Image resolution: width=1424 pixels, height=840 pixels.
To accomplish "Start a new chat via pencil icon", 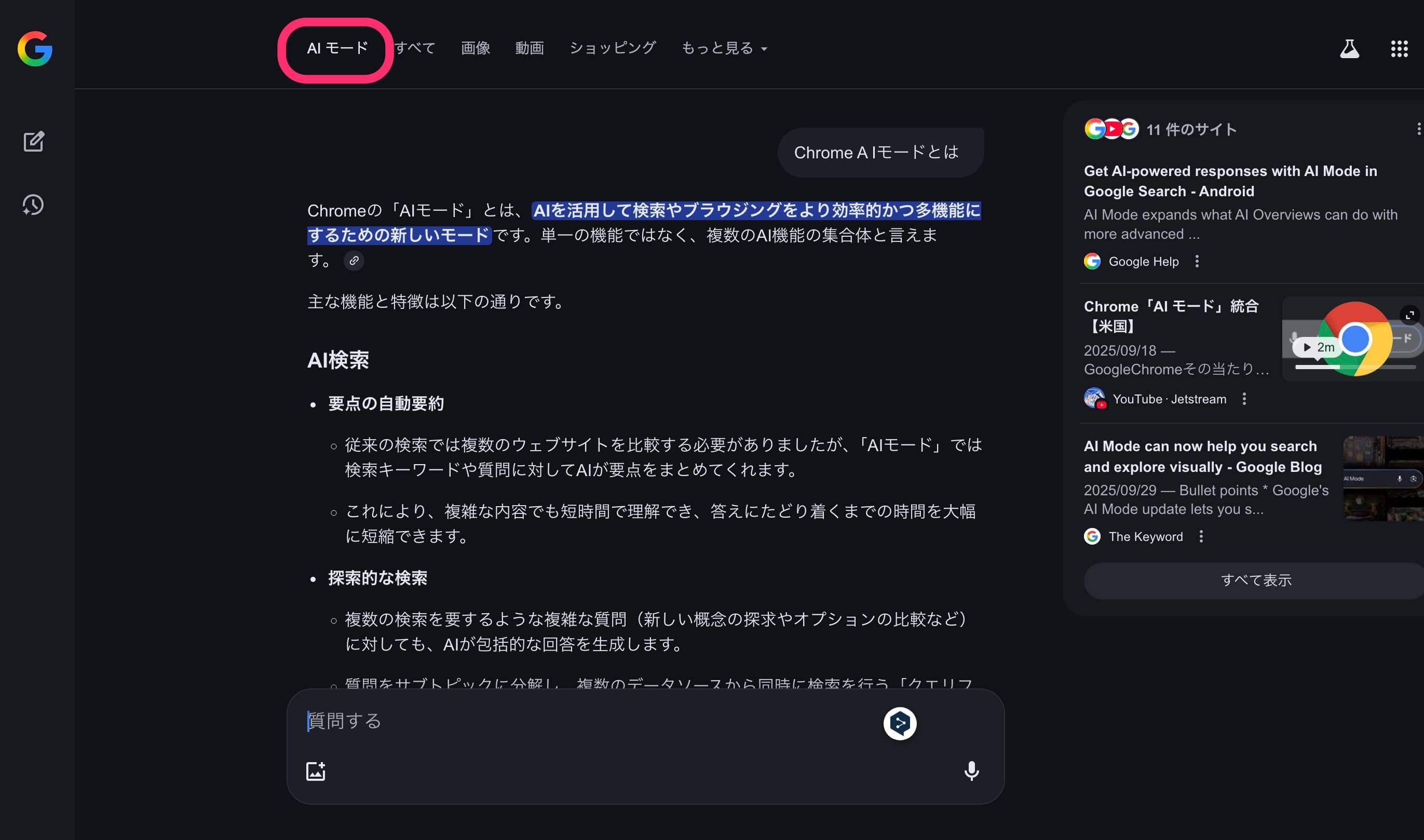I will [33, 142].
